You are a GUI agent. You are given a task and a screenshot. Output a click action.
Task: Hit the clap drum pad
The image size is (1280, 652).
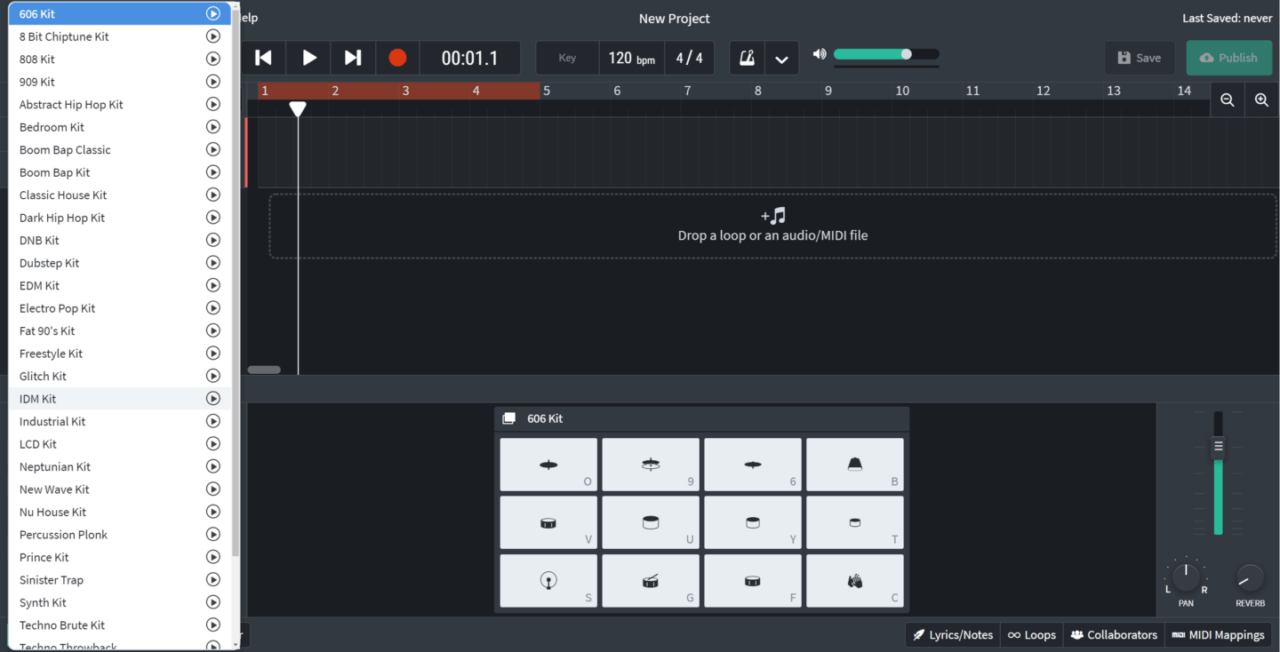tap(855, 581)
